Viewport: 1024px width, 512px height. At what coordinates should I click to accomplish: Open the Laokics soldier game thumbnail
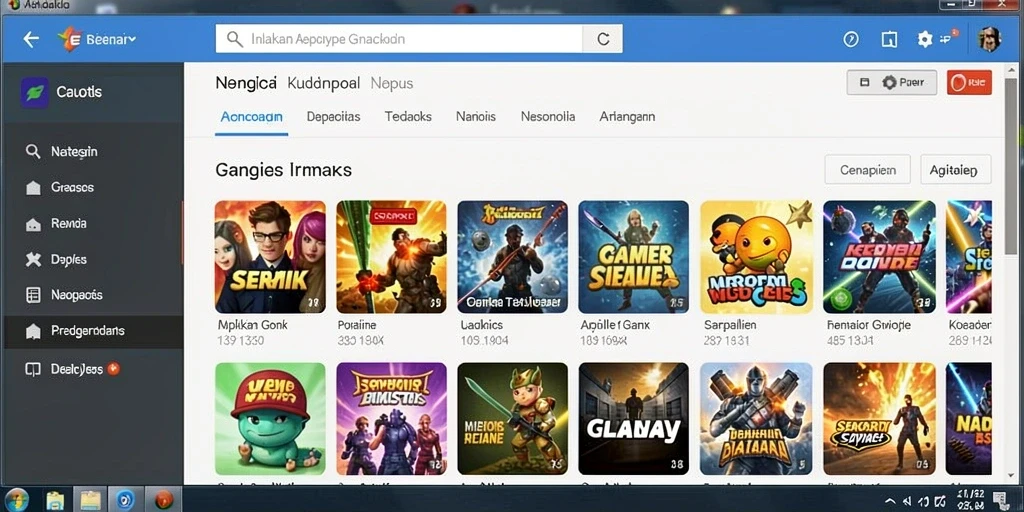513,257
